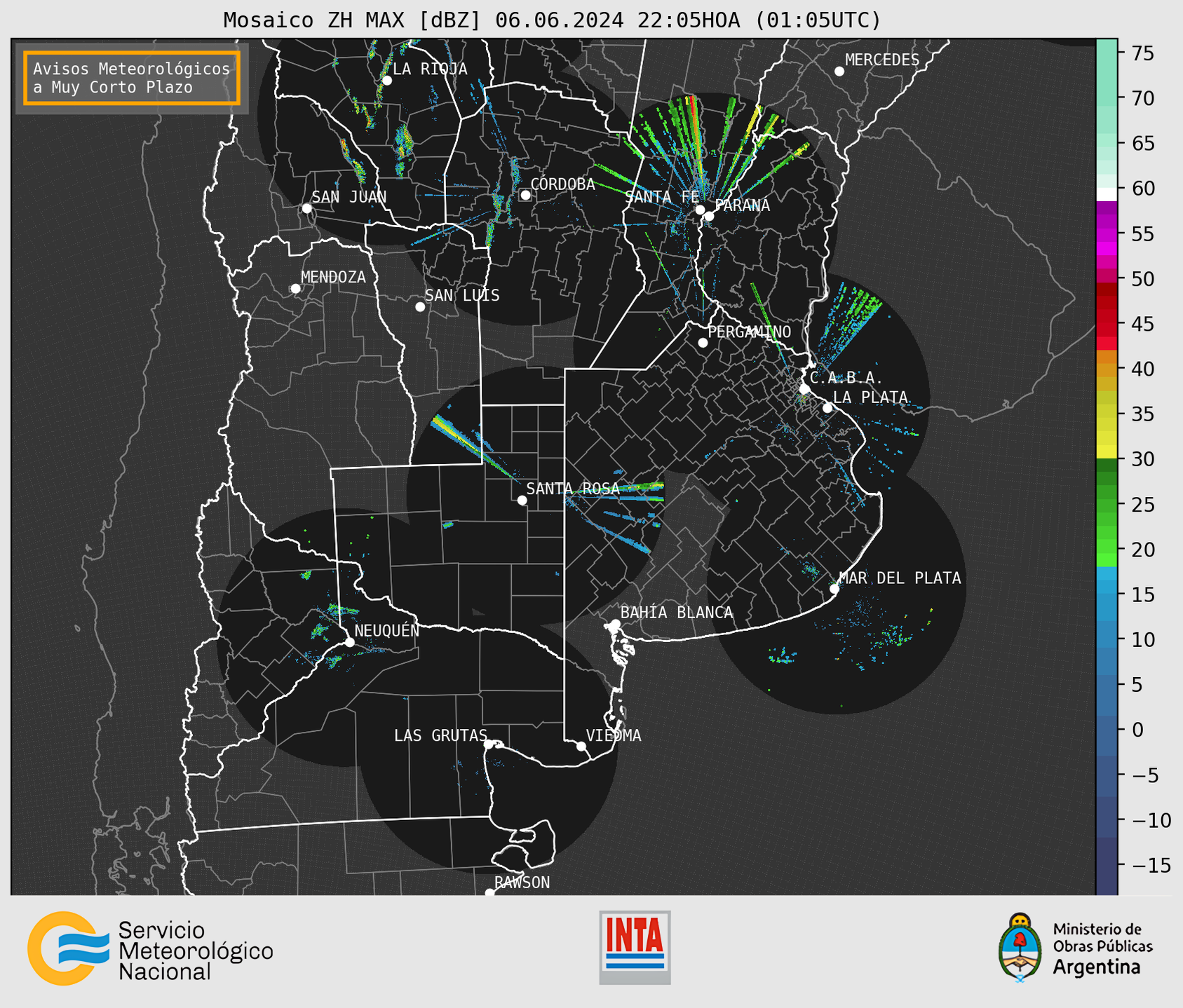Click the PERGAMINO city marker dot
Image resolution: width=1183 pixels, height=1008 pixels.
[703, 343]
